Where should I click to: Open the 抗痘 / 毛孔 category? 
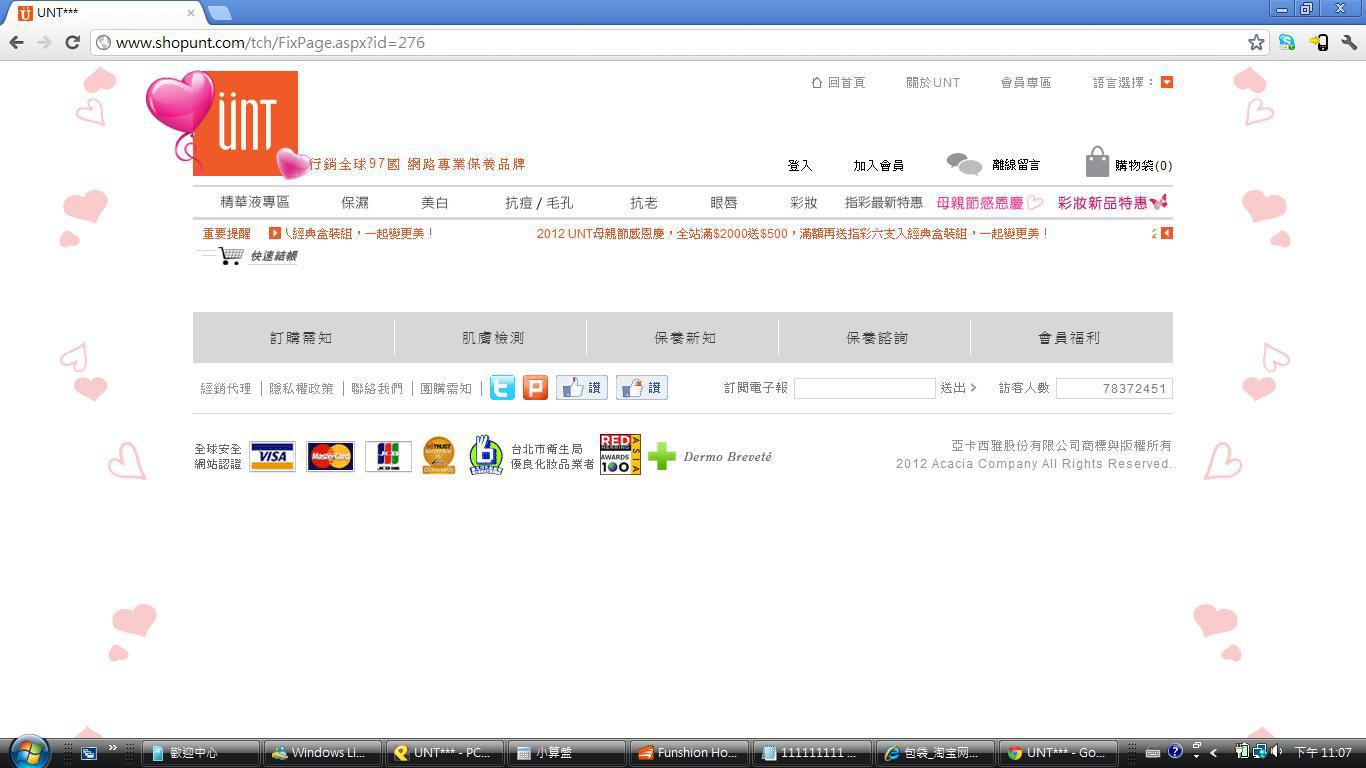[x=539, y=202]
